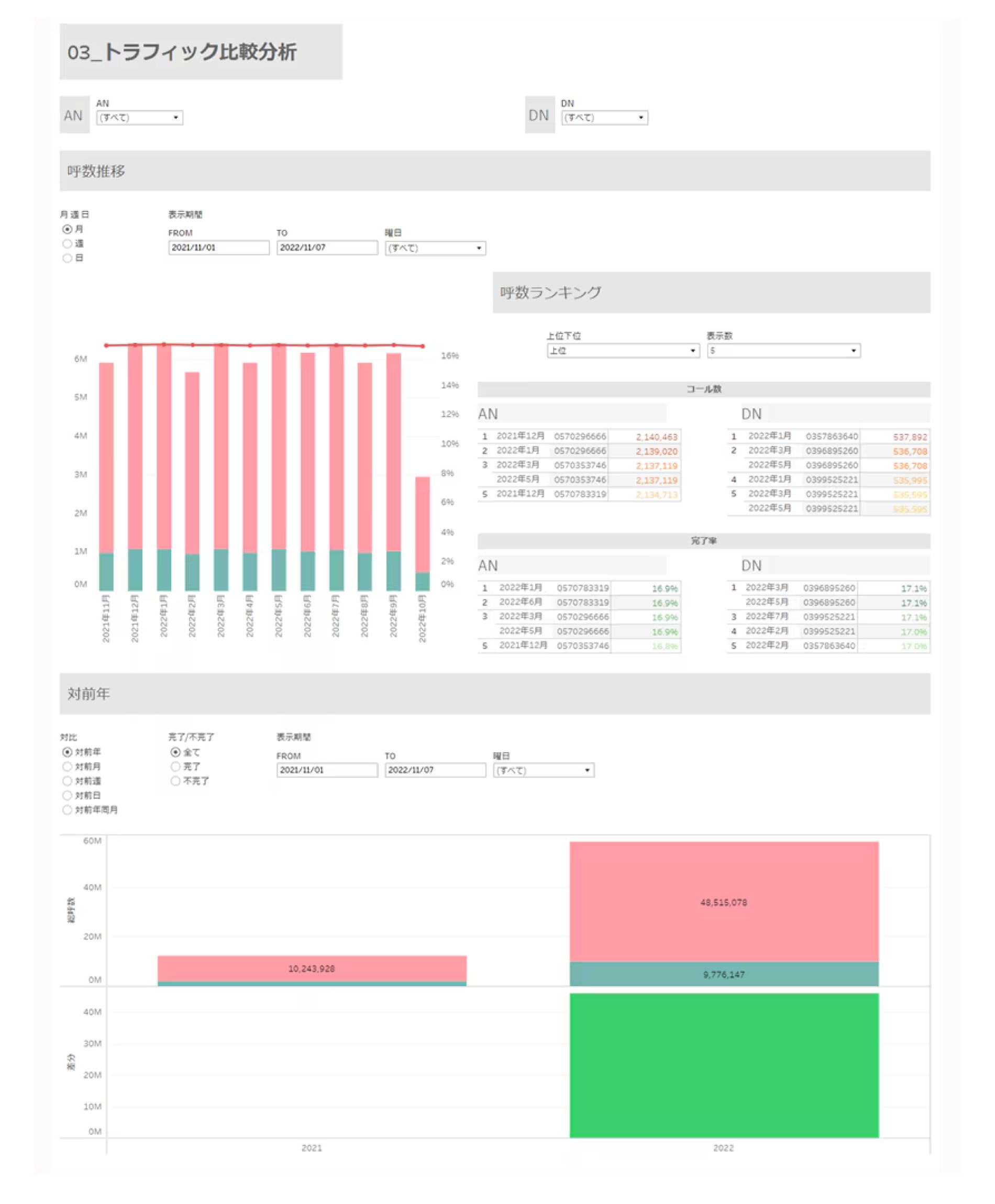Screen dimensions: 995x1204
Task: Choose the 完了 radio option
Action: coord(175,766)
